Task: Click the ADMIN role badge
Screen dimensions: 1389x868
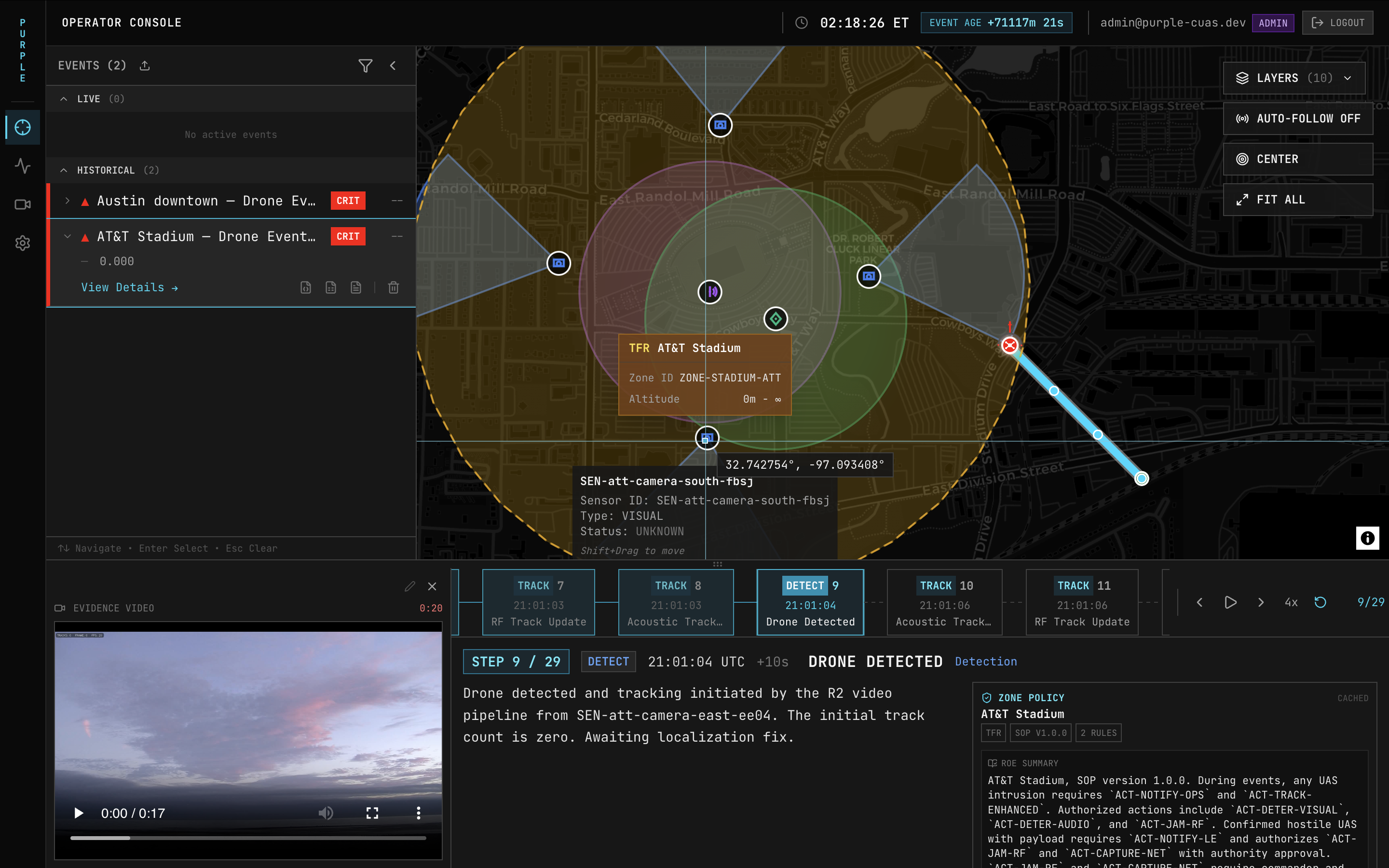Action: coord(1272,23)
